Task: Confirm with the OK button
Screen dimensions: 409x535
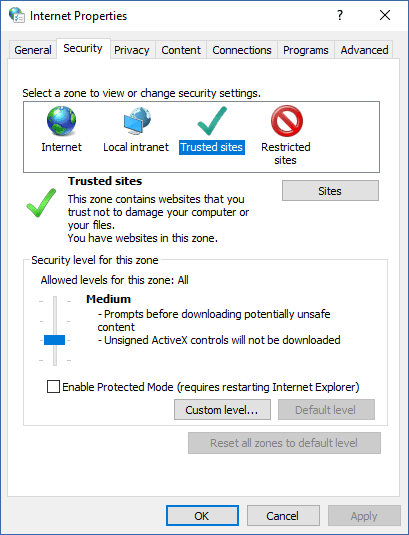Action: (202, 516)
